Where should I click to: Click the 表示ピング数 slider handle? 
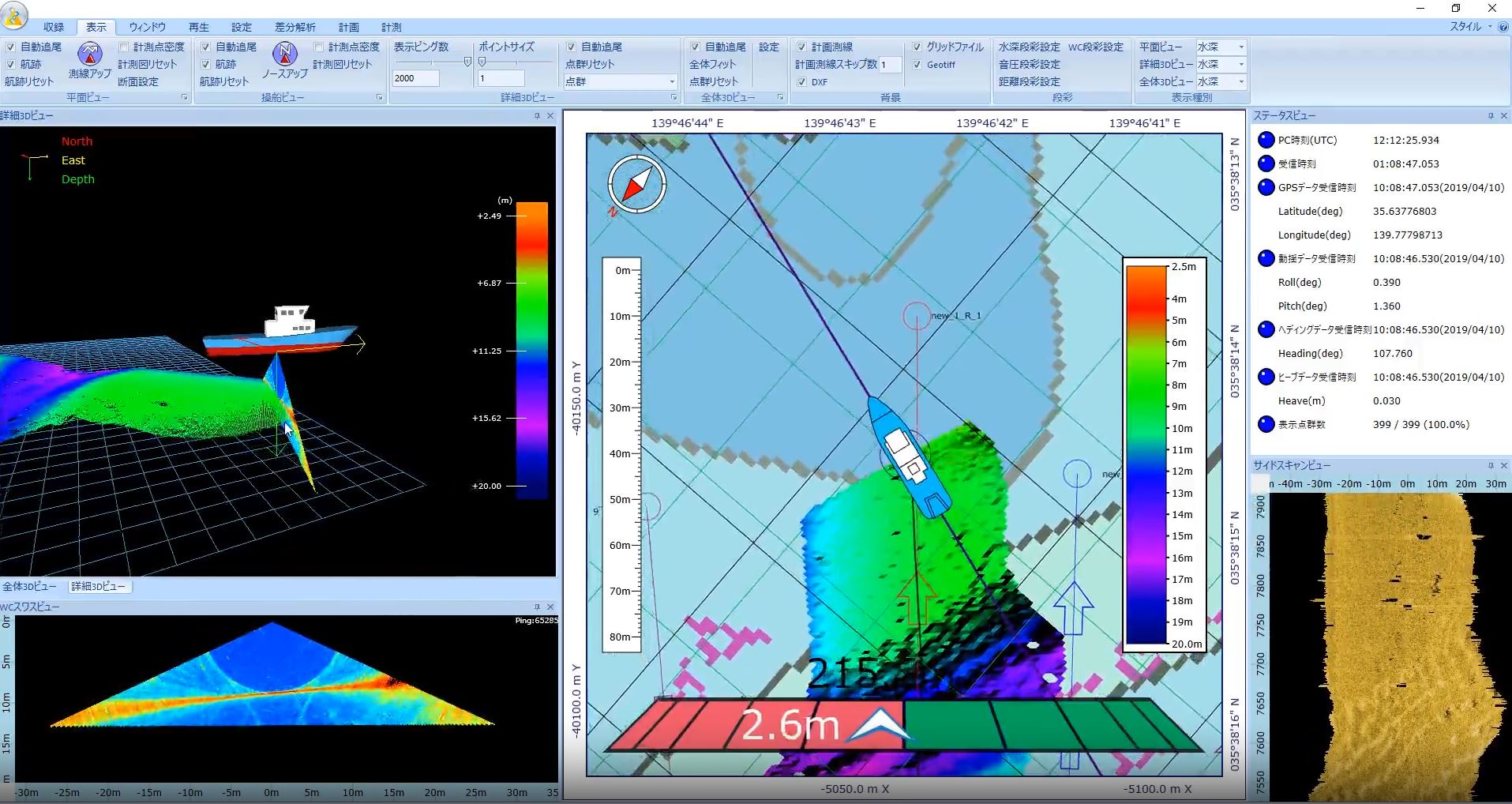click(x=467, y=62)
